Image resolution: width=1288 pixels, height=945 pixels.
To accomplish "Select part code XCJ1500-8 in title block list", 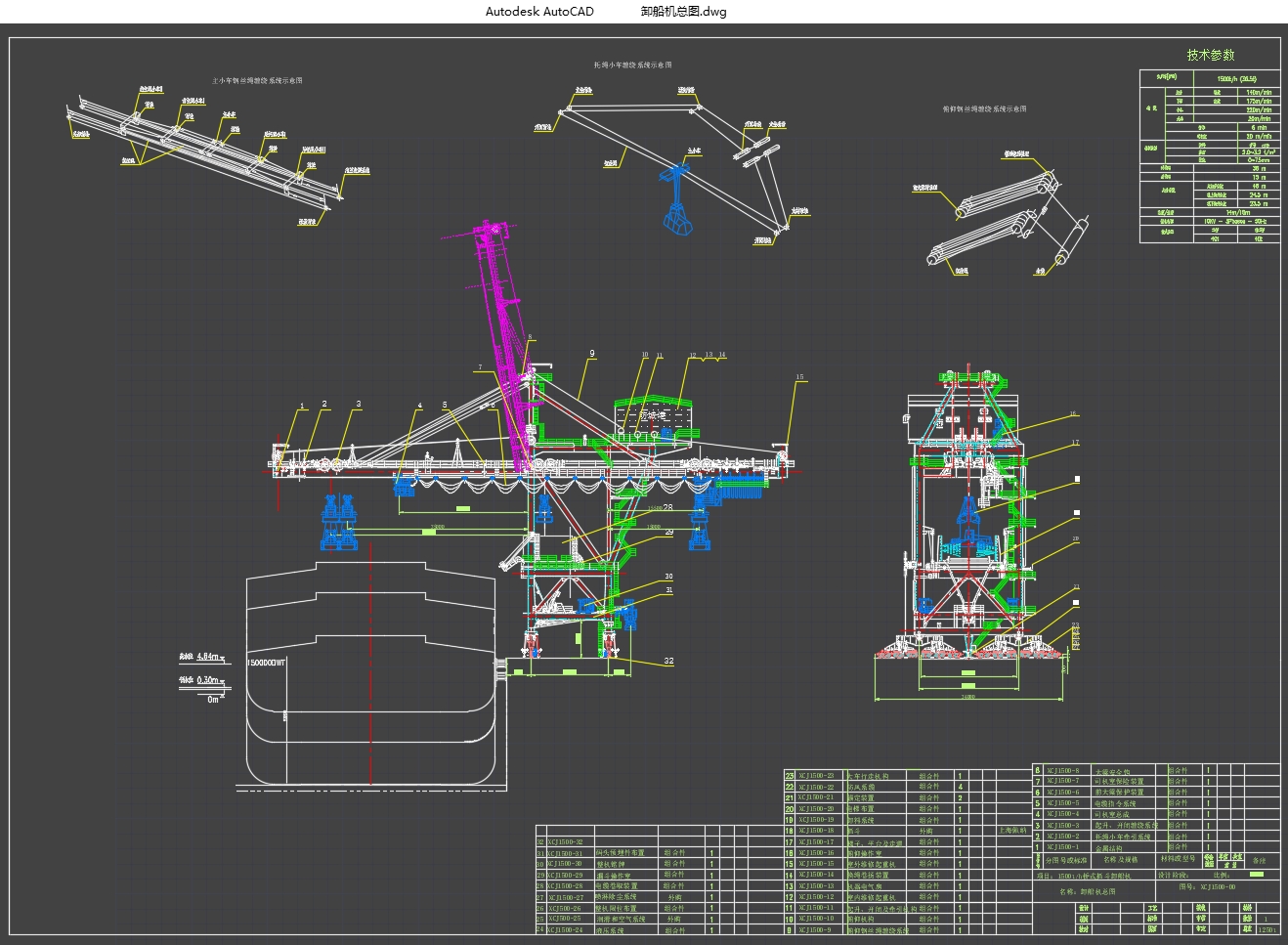I will coord(1063,770).
